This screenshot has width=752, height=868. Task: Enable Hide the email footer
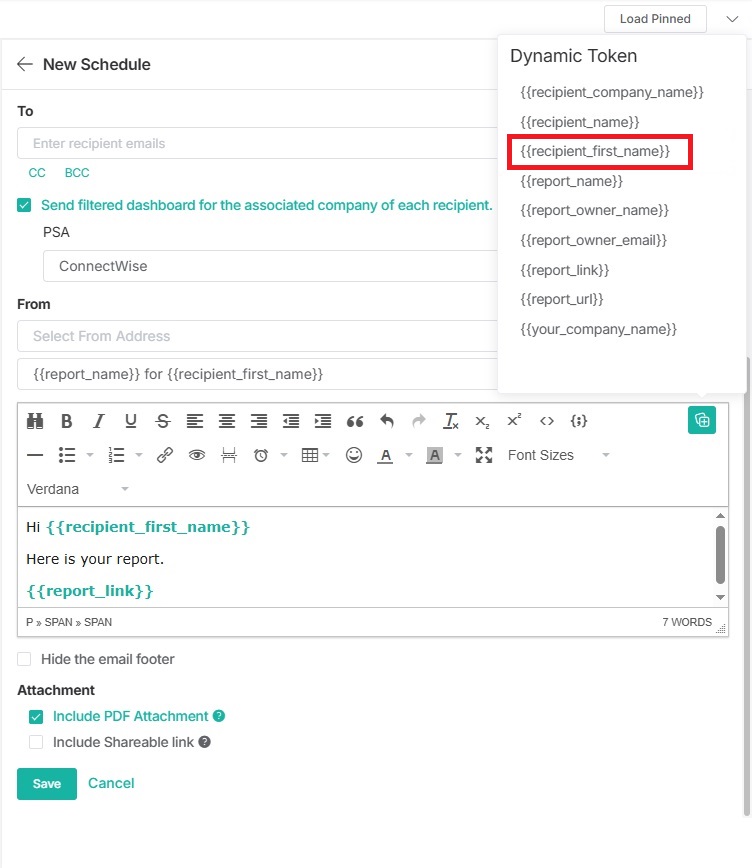(25, 659)
